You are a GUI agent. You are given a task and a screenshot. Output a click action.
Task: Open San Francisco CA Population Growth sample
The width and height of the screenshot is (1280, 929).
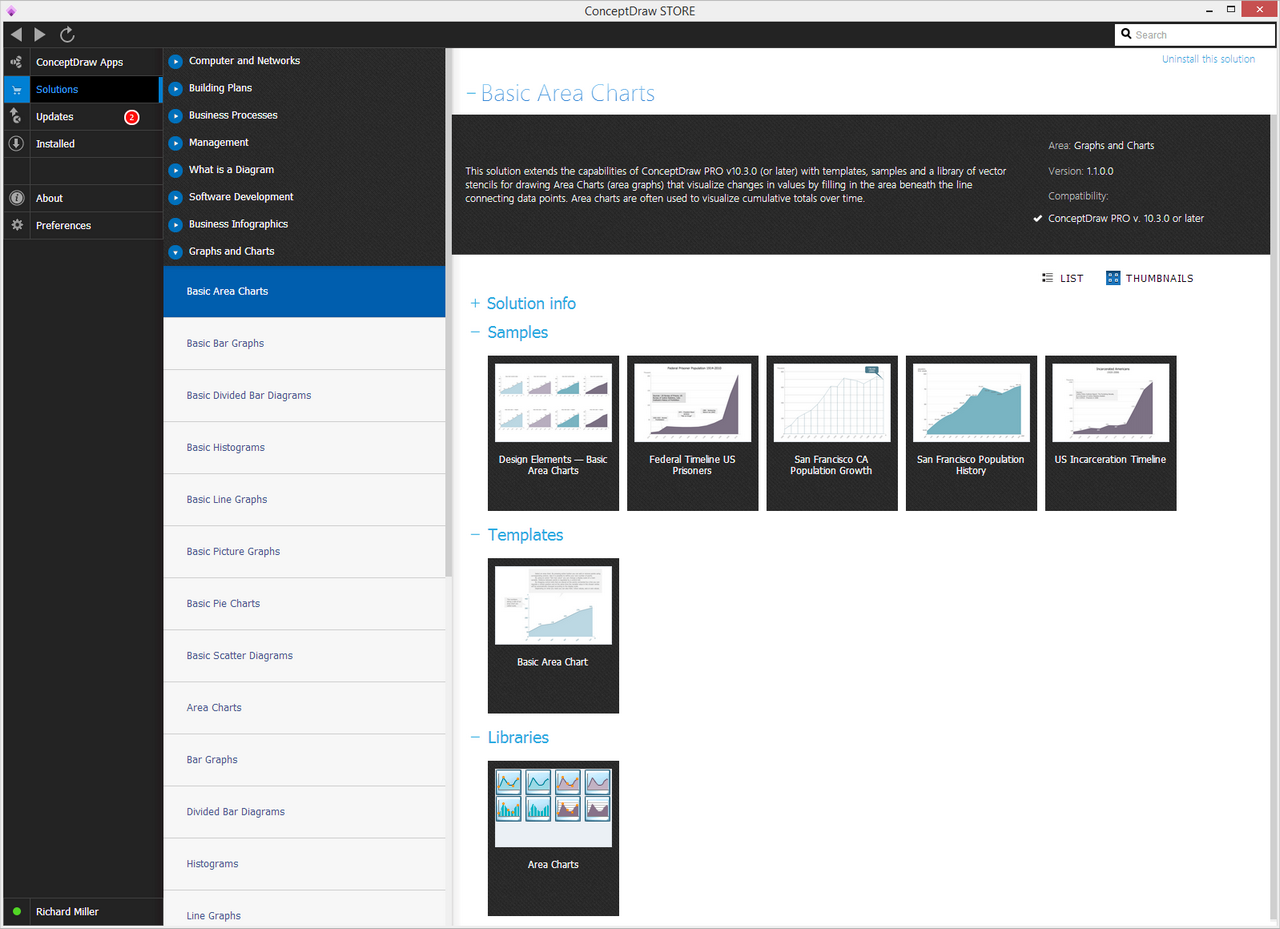tap(831, 433)
